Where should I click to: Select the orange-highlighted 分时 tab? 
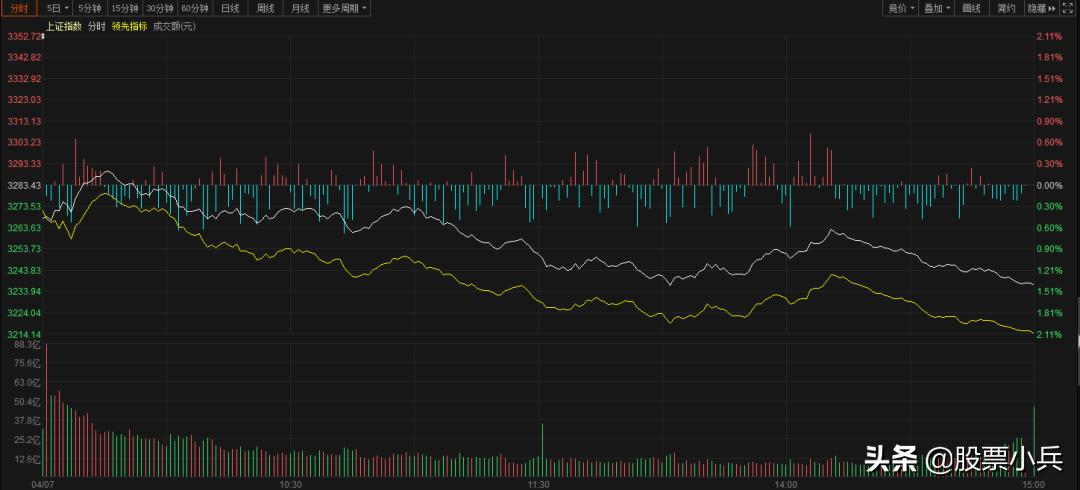(20, 8)
